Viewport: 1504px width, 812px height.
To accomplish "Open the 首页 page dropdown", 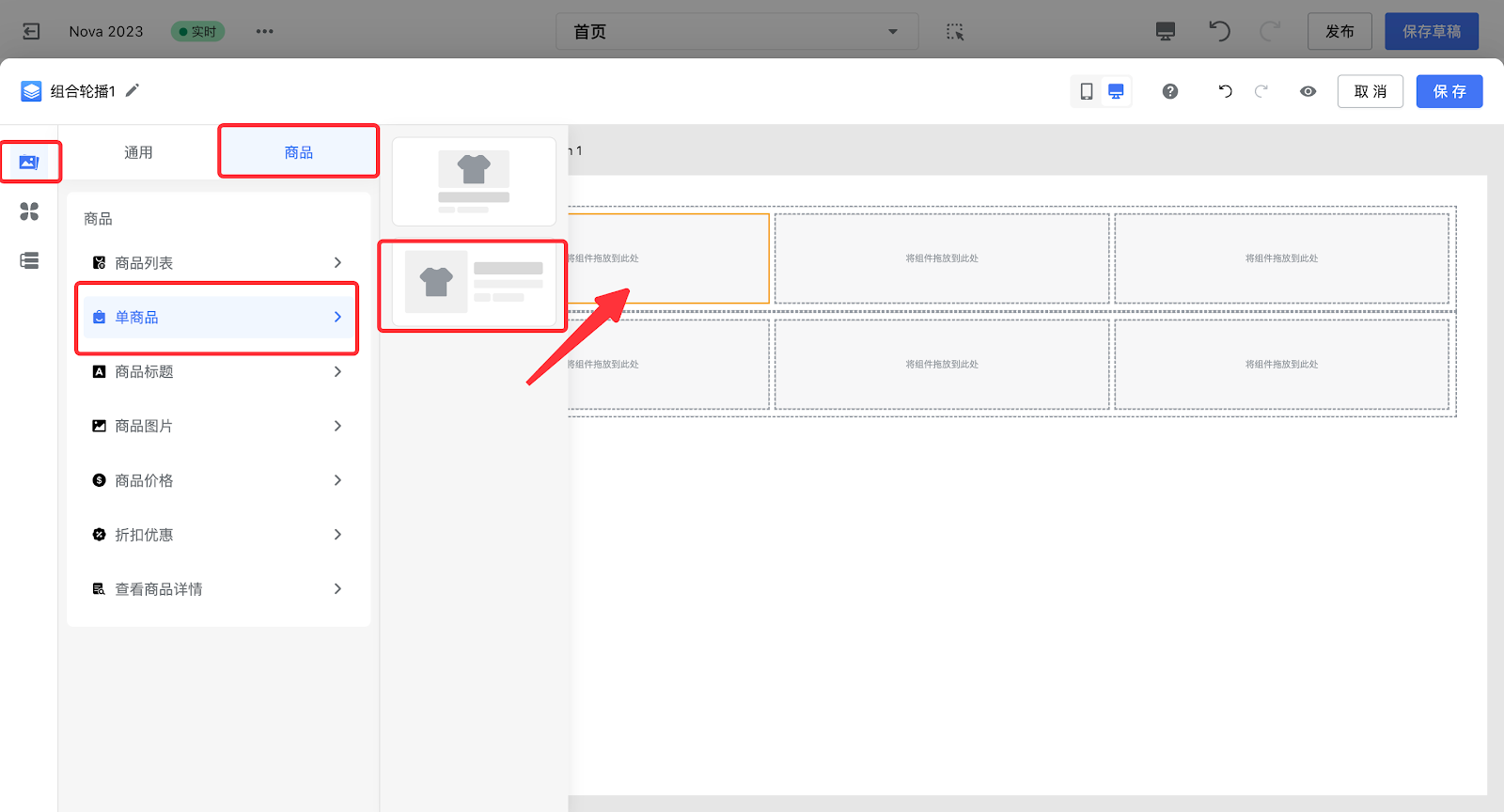I will coord(736,31).
